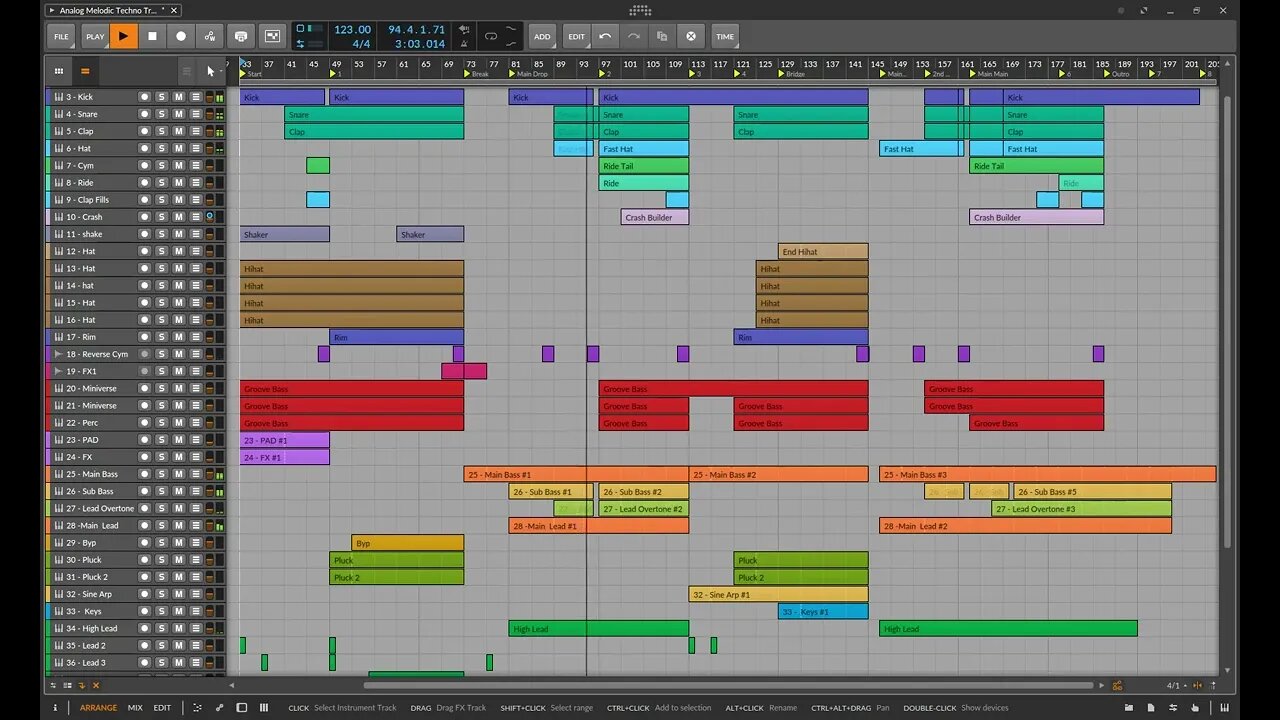Close the Analog Melodic Techno project tab
The height and width of the screenshot is (720, 1280).
tap(173, 10)
